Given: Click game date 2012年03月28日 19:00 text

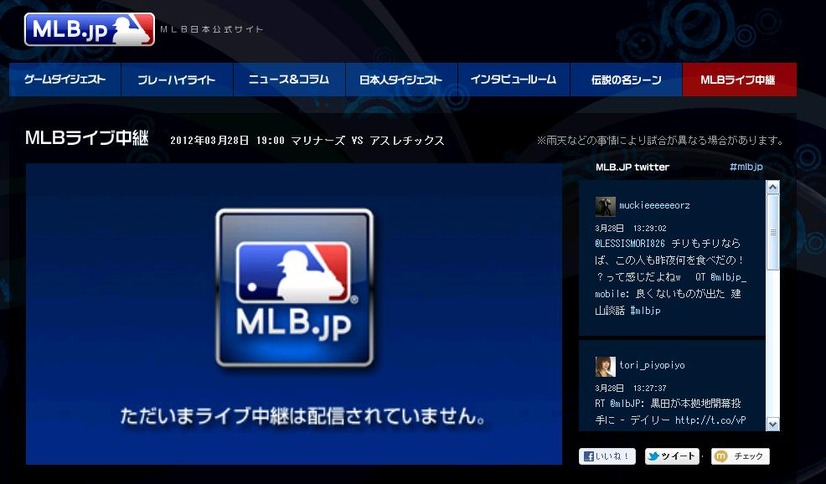Looking at the screenshot, I should click(x=228, y=141).
